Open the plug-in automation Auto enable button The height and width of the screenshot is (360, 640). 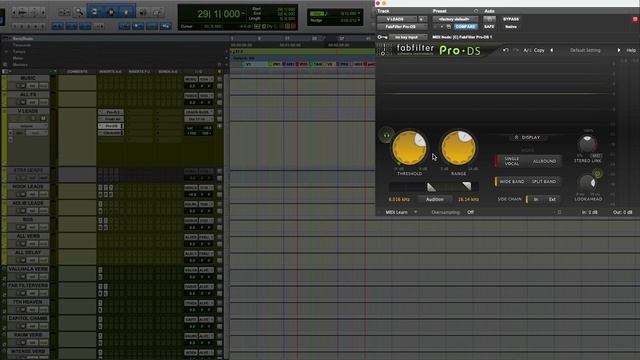[489, 19]
